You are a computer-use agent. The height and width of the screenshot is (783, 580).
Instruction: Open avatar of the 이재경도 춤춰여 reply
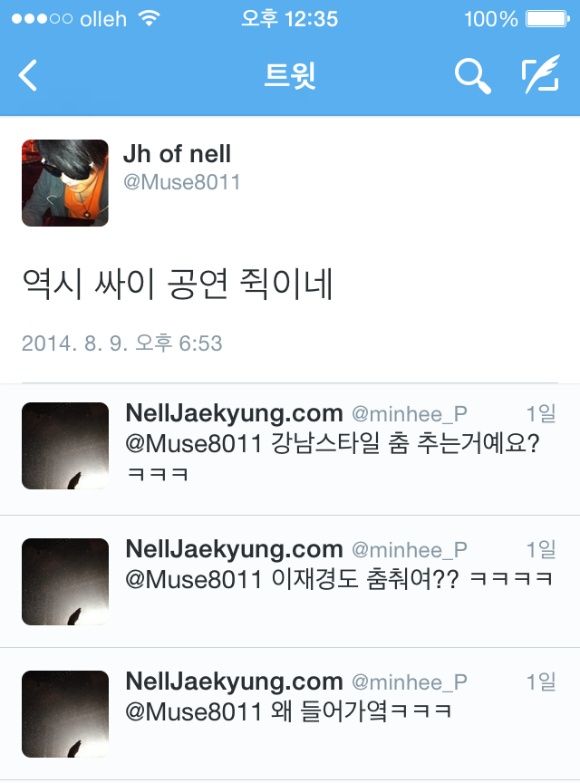[x=65, y=581]
